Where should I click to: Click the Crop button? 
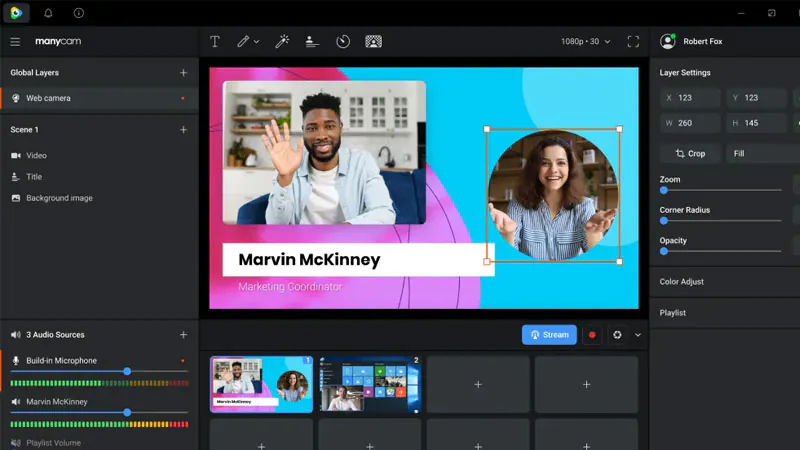pos(690,154)
